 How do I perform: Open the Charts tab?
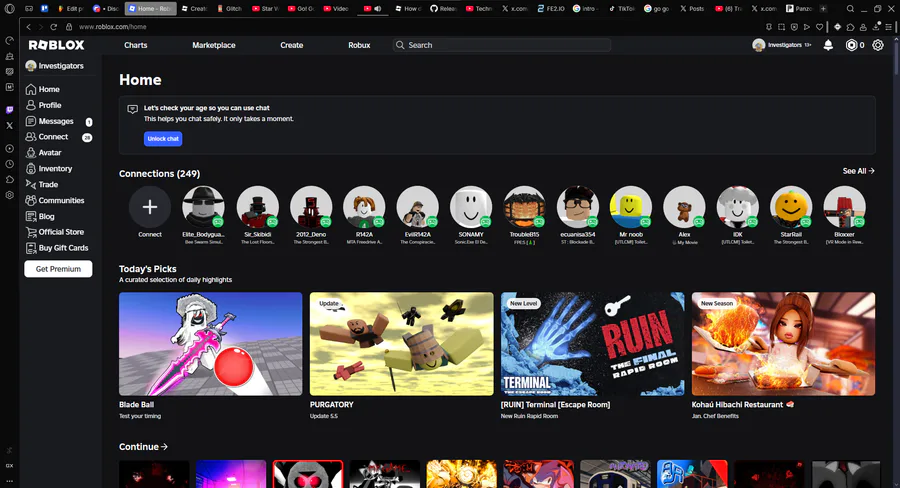pyautogui.click(x=135, y=45)
